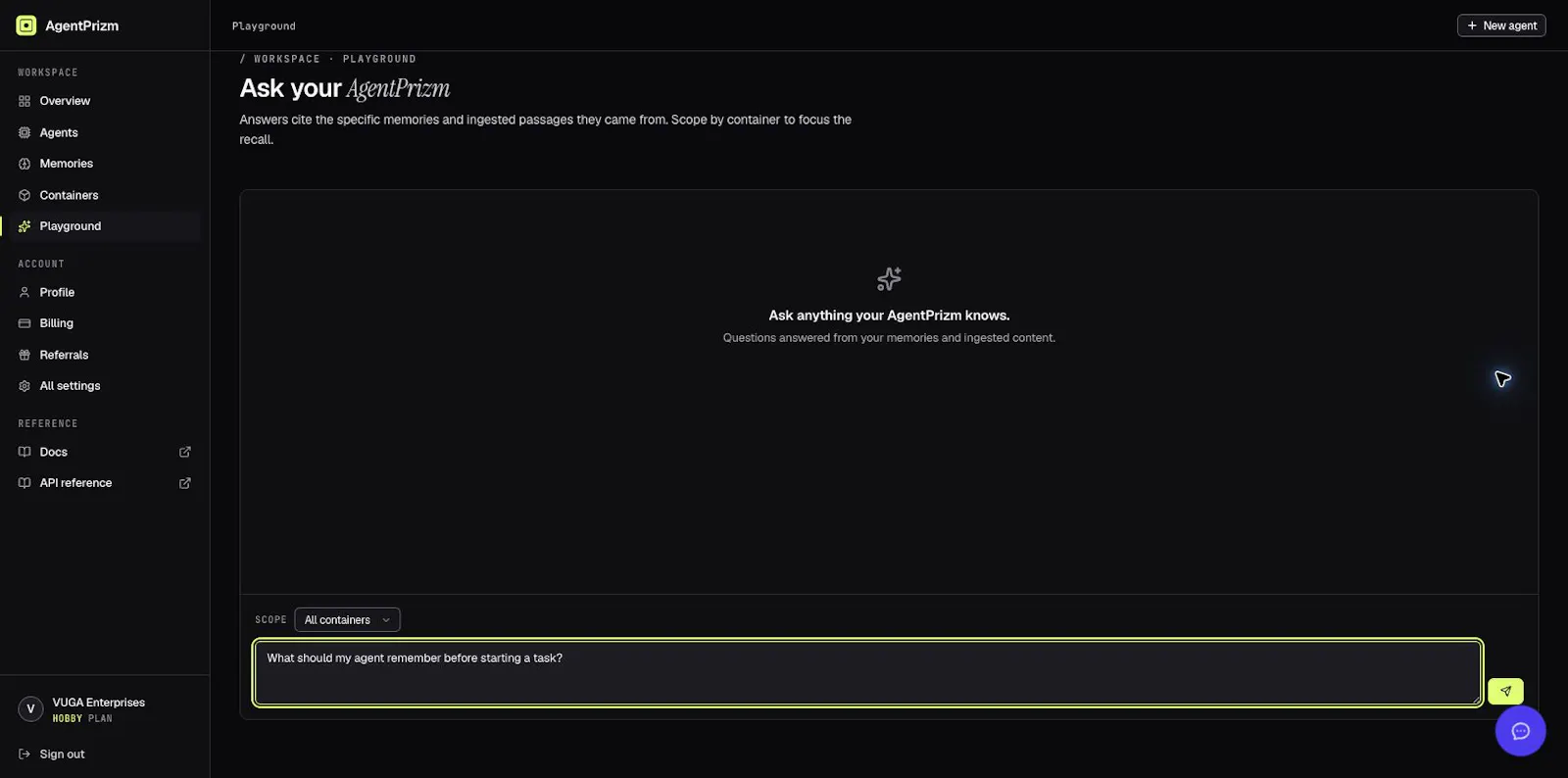The image size is (1568, 778).
Task: Click the New agent button
Action: (x=1501, y=25)
